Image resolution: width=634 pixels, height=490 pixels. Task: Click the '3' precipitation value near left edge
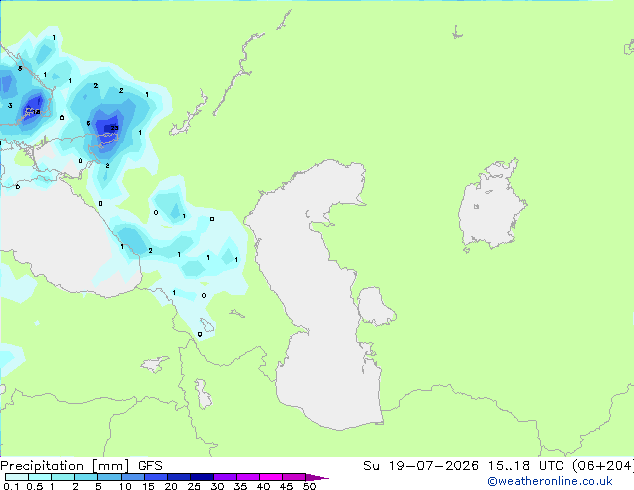tap(10, 106)
